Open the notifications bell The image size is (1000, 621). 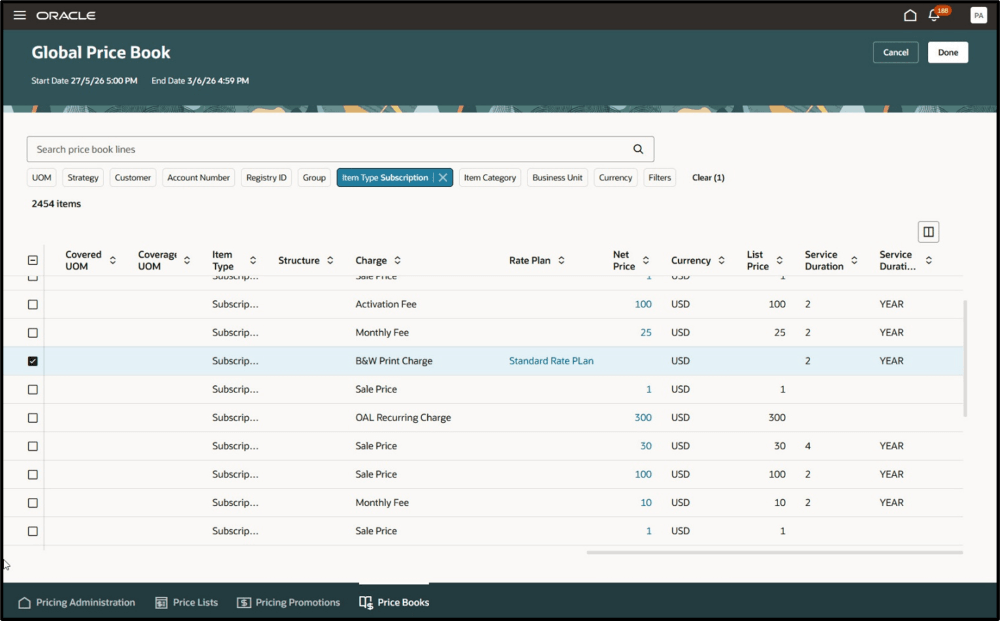click(x=934, y=15)
